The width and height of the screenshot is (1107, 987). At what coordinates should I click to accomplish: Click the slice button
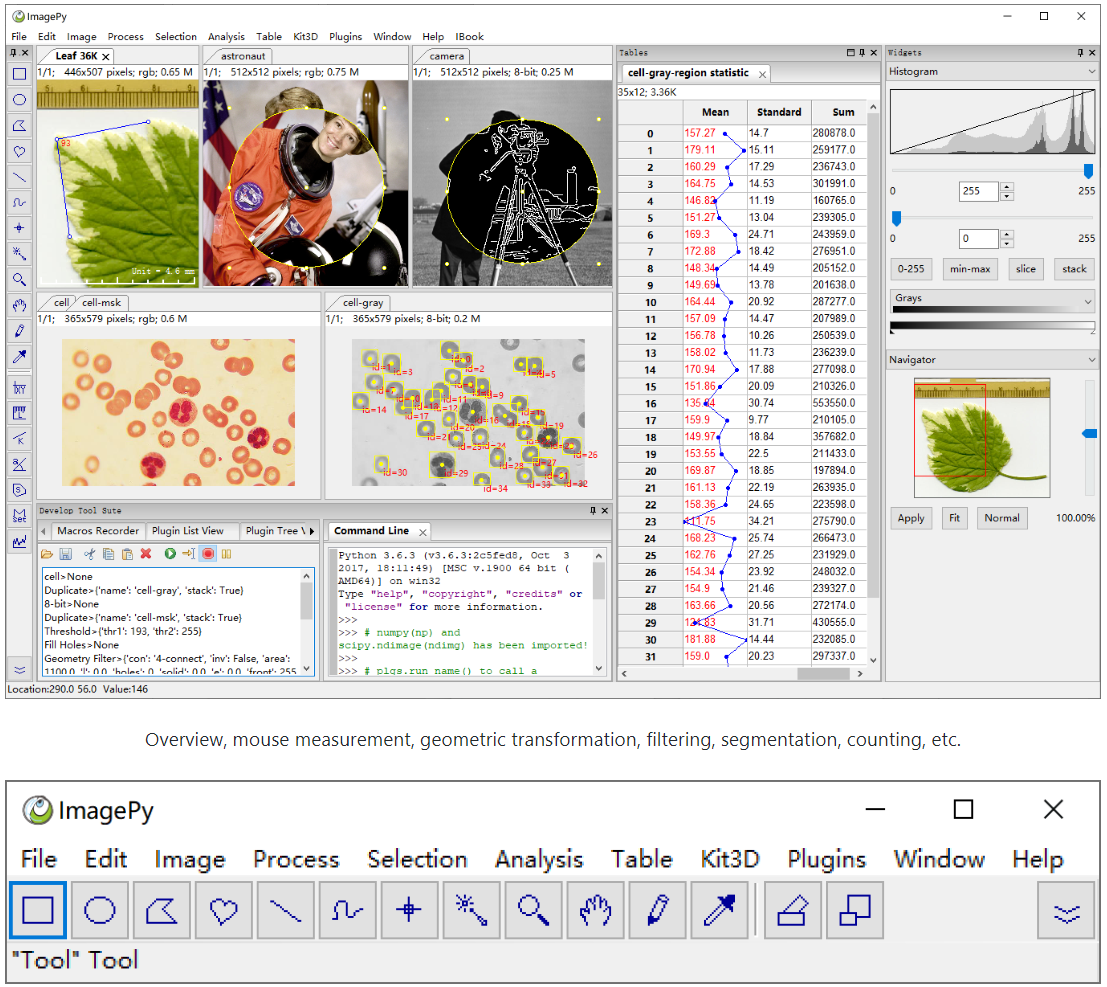1026,269
